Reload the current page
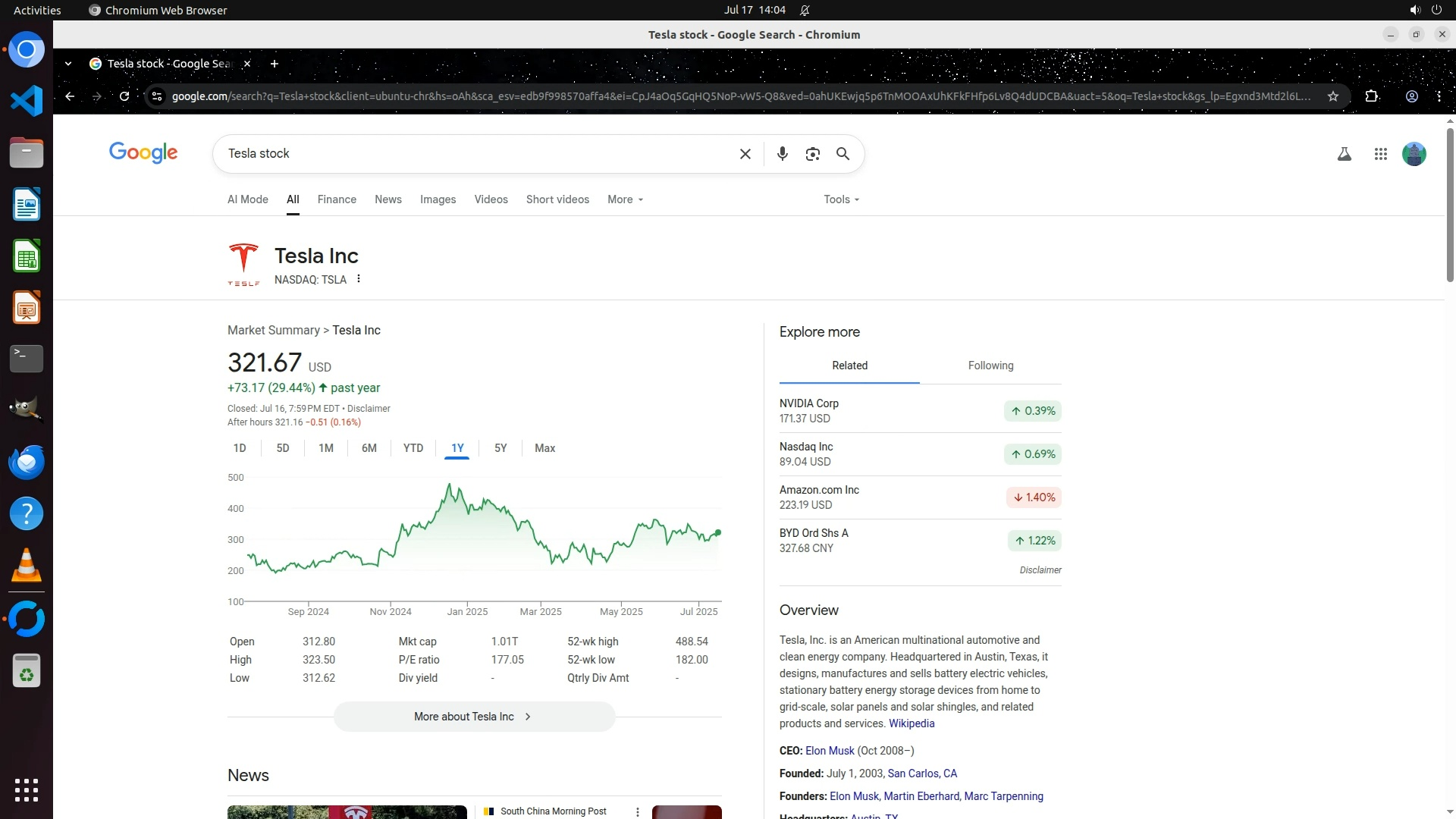Screen dimensions: 1456x819 [124, 96]
